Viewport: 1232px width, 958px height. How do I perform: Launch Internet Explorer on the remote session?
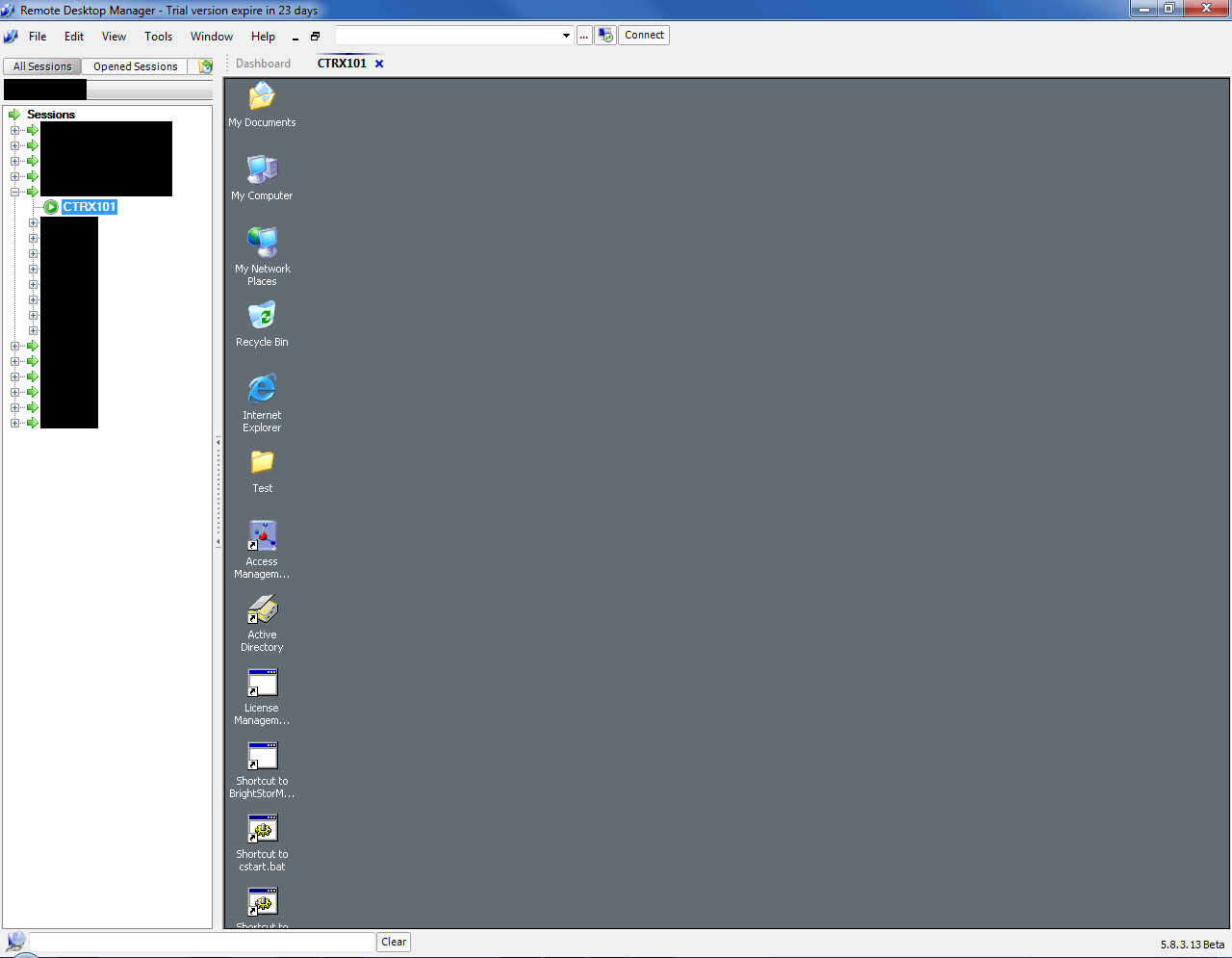pyautogui.click(x=261, y=390)
